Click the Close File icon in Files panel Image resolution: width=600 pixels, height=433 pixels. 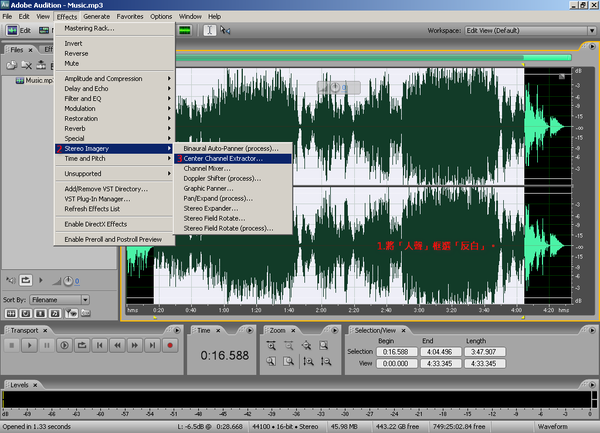pos(26,65)
